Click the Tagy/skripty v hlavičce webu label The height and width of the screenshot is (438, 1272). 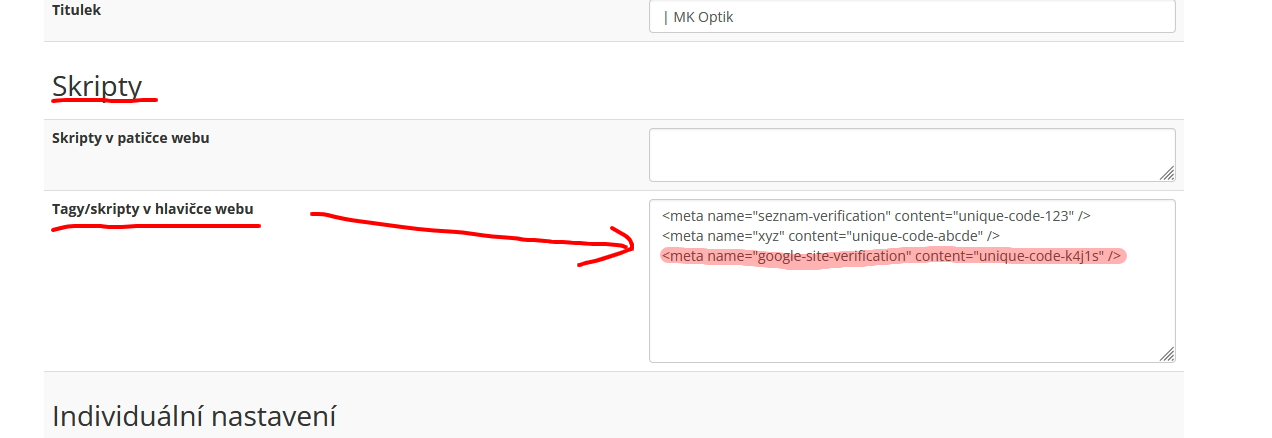153,209
